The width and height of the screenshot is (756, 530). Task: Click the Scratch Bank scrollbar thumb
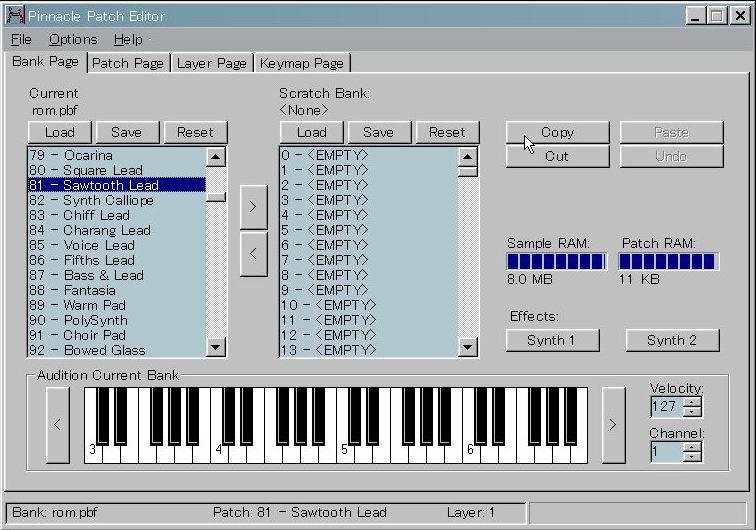468,172
